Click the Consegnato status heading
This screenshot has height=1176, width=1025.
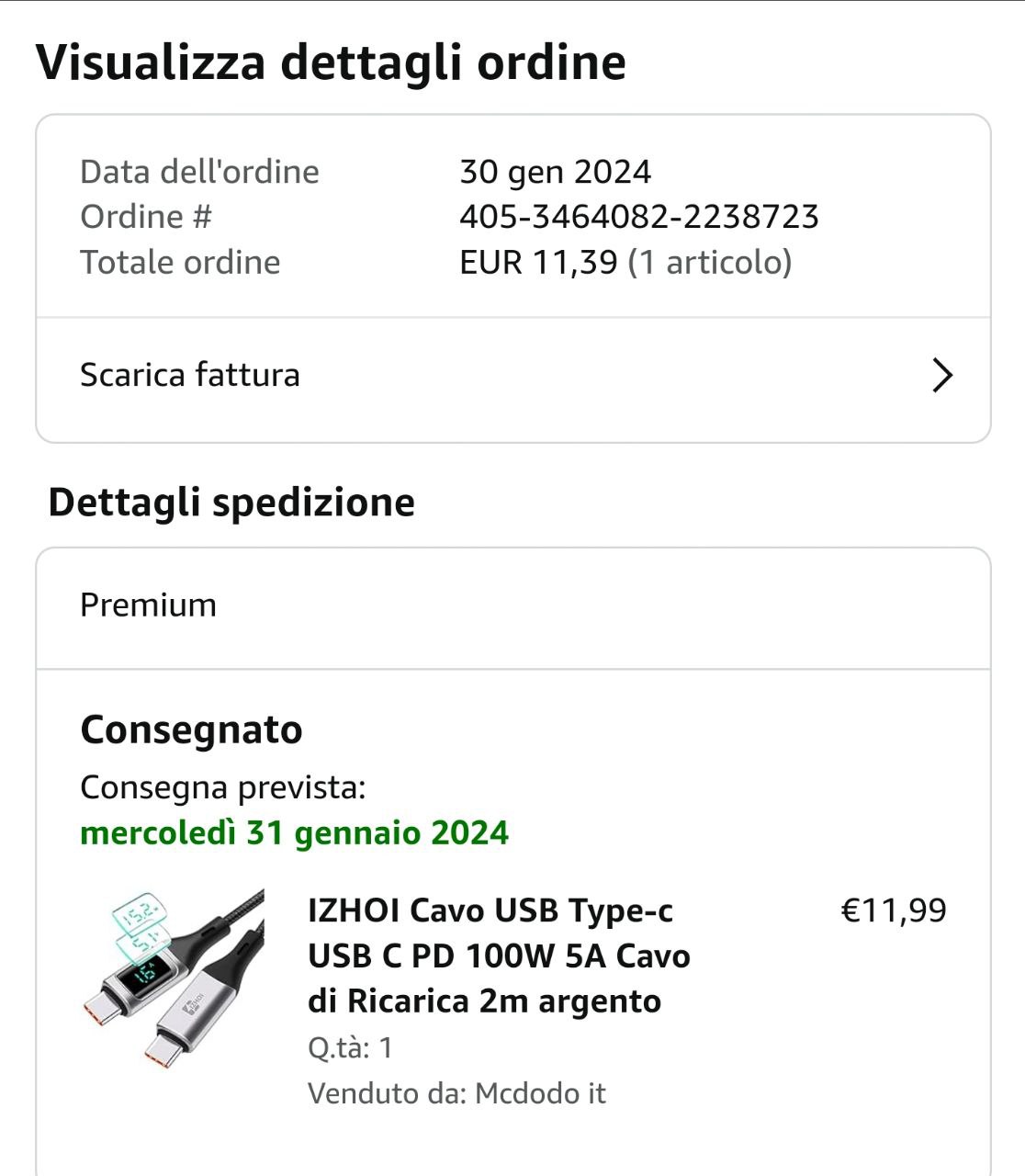pyautogui.click(x=191, y=730)
